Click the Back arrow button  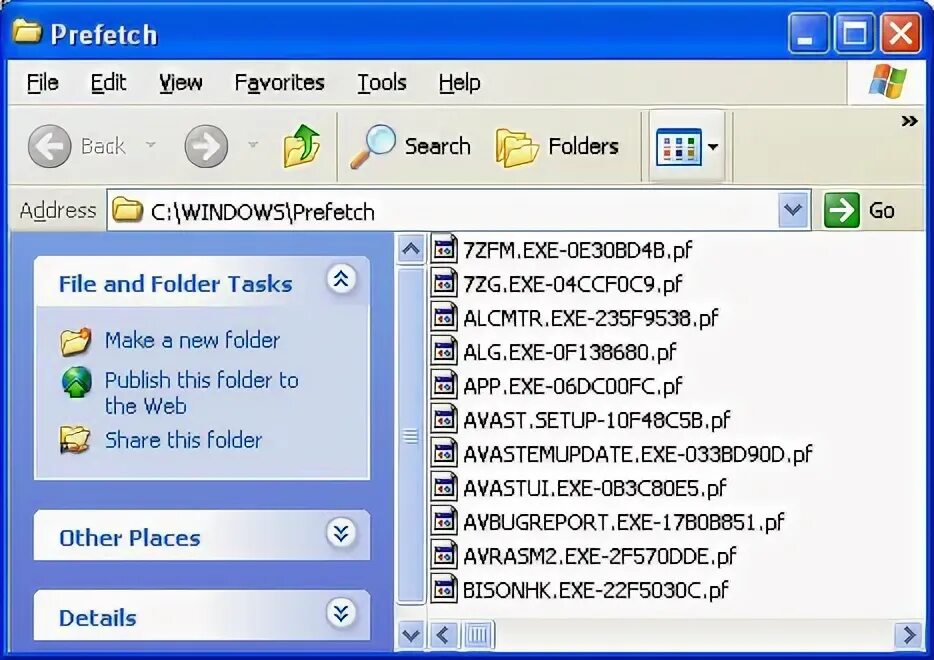coord(49,146)
